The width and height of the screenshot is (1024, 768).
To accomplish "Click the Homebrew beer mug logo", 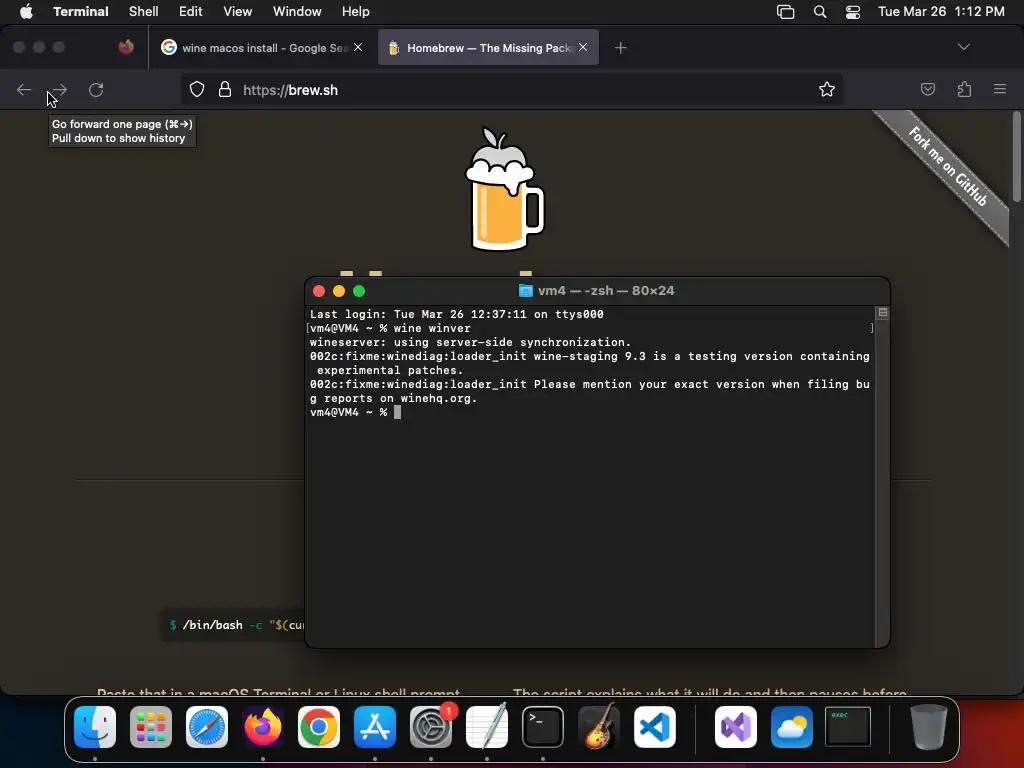I will 504,189.
